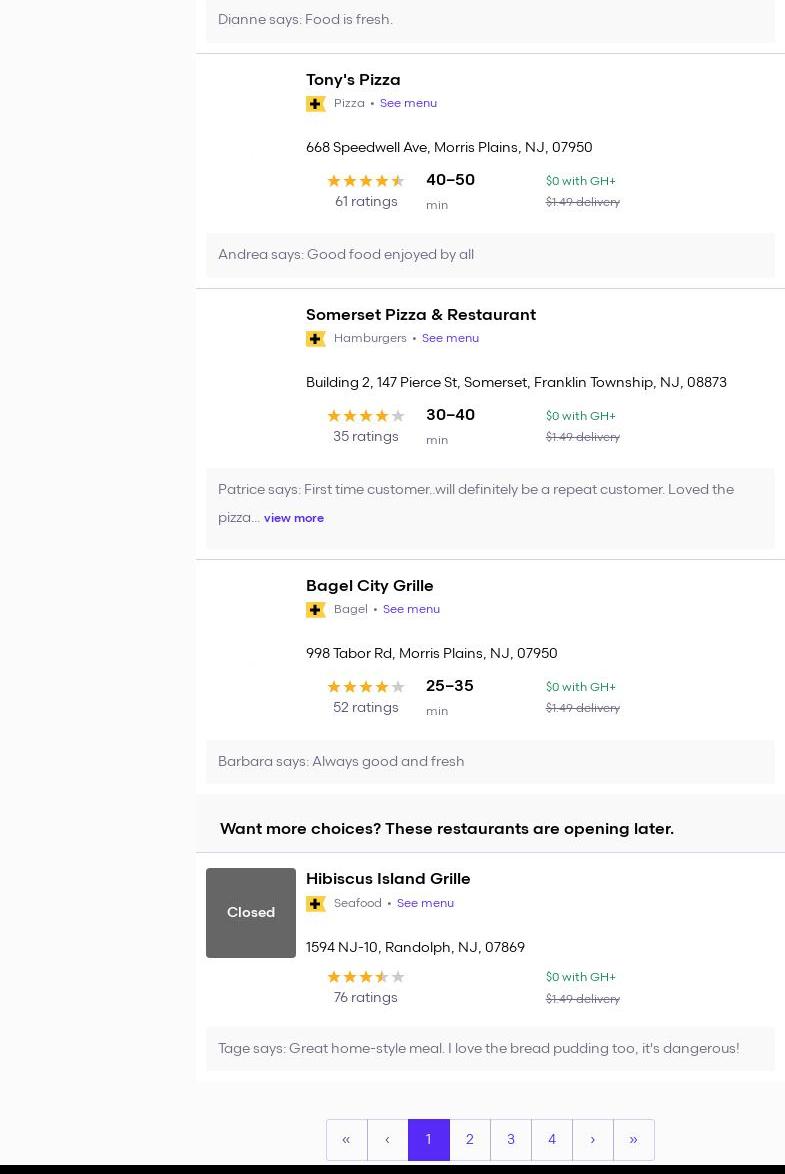Expand Patrice's review with view more
The width and height of the screenshot is (785, 1174).
point(294,518)
